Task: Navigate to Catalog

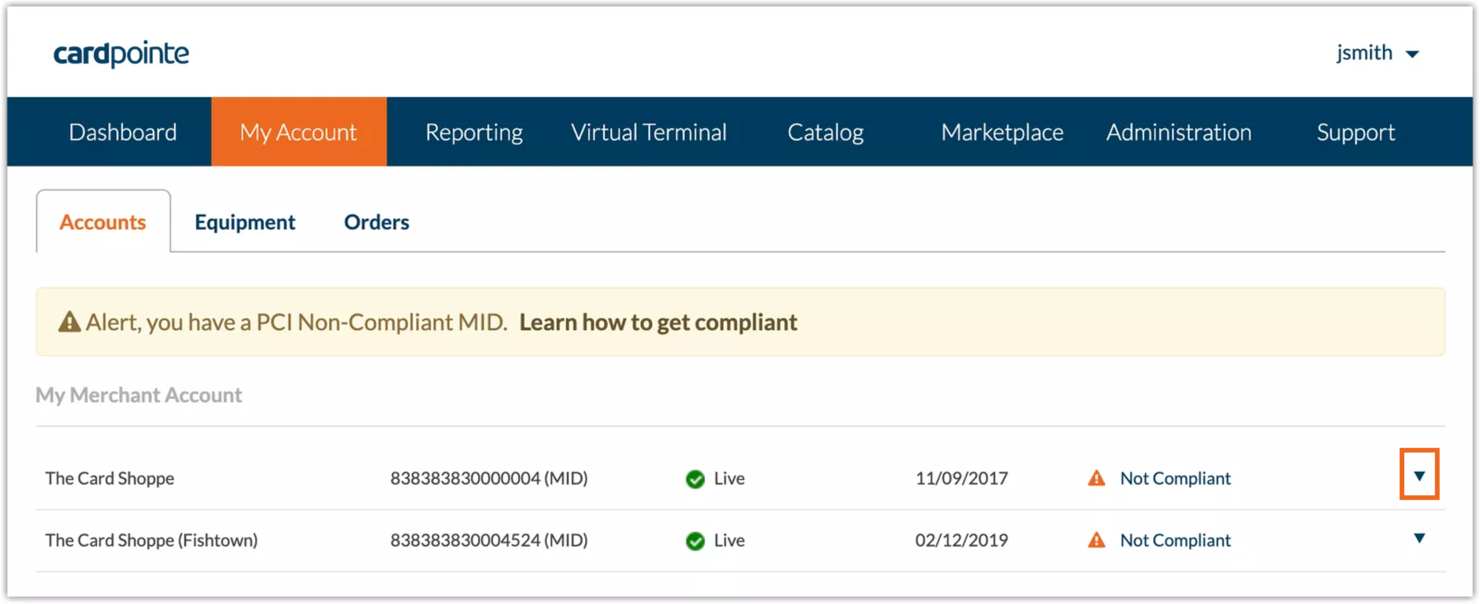Action: point(825,132)
